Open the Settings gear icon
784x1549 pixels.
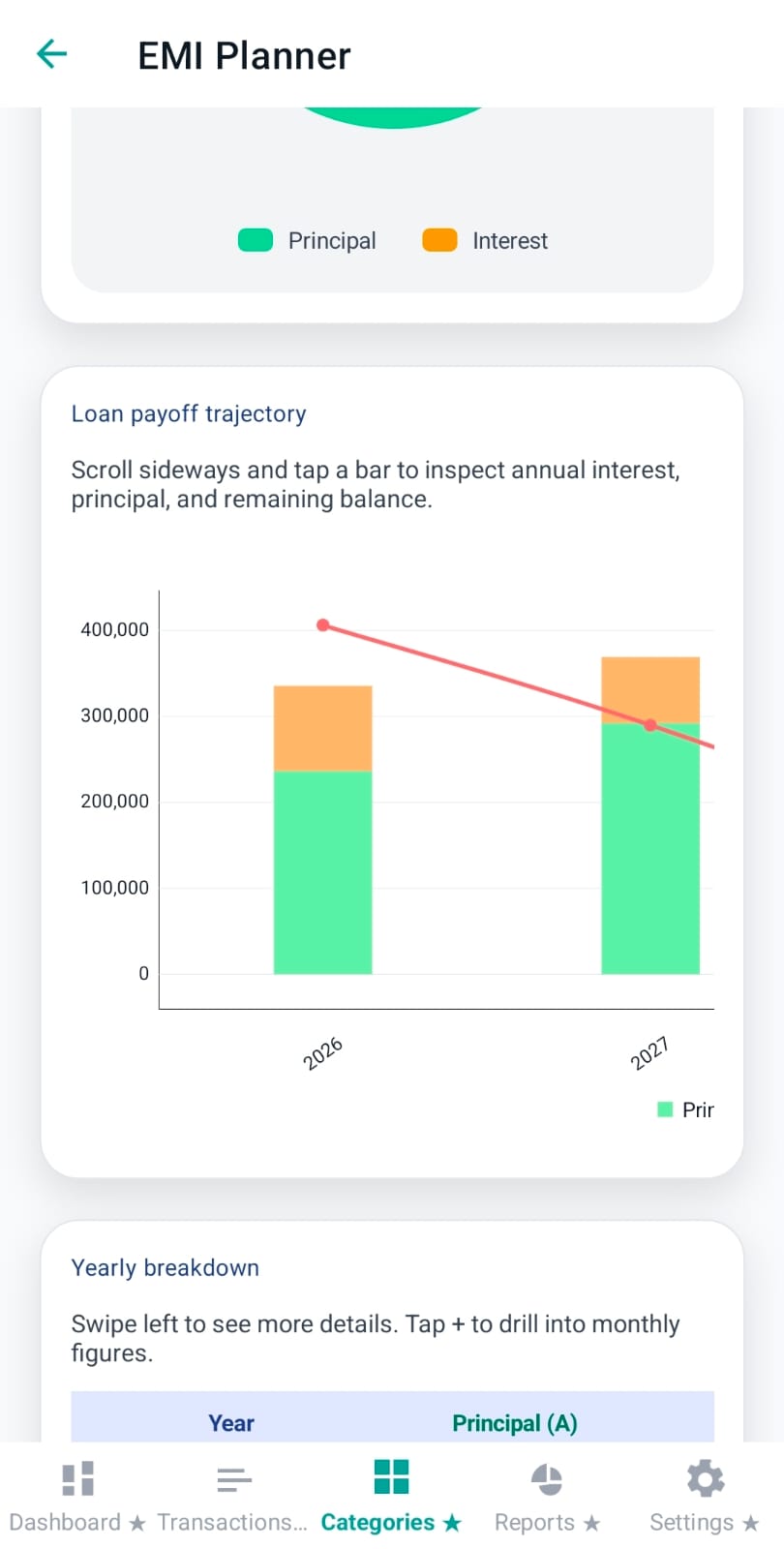[x=705, y=1478]
